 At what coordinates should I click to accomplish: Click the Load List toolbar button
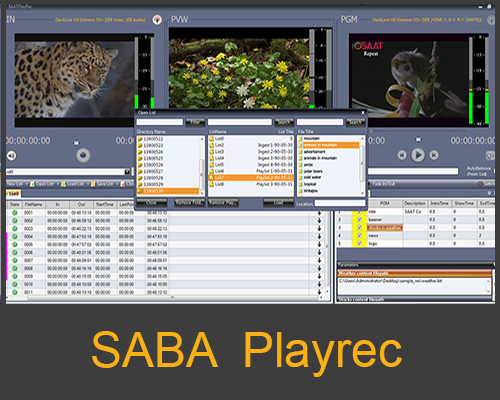click(73, 184)
